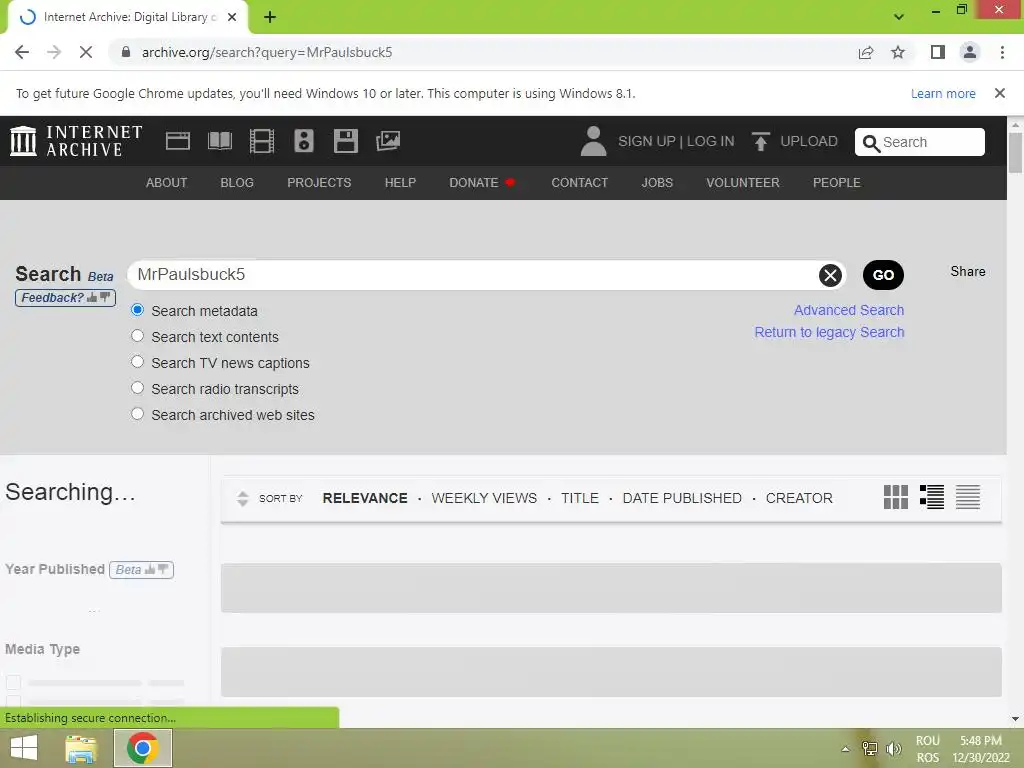Click LOG IN link

tap(711, 141)
